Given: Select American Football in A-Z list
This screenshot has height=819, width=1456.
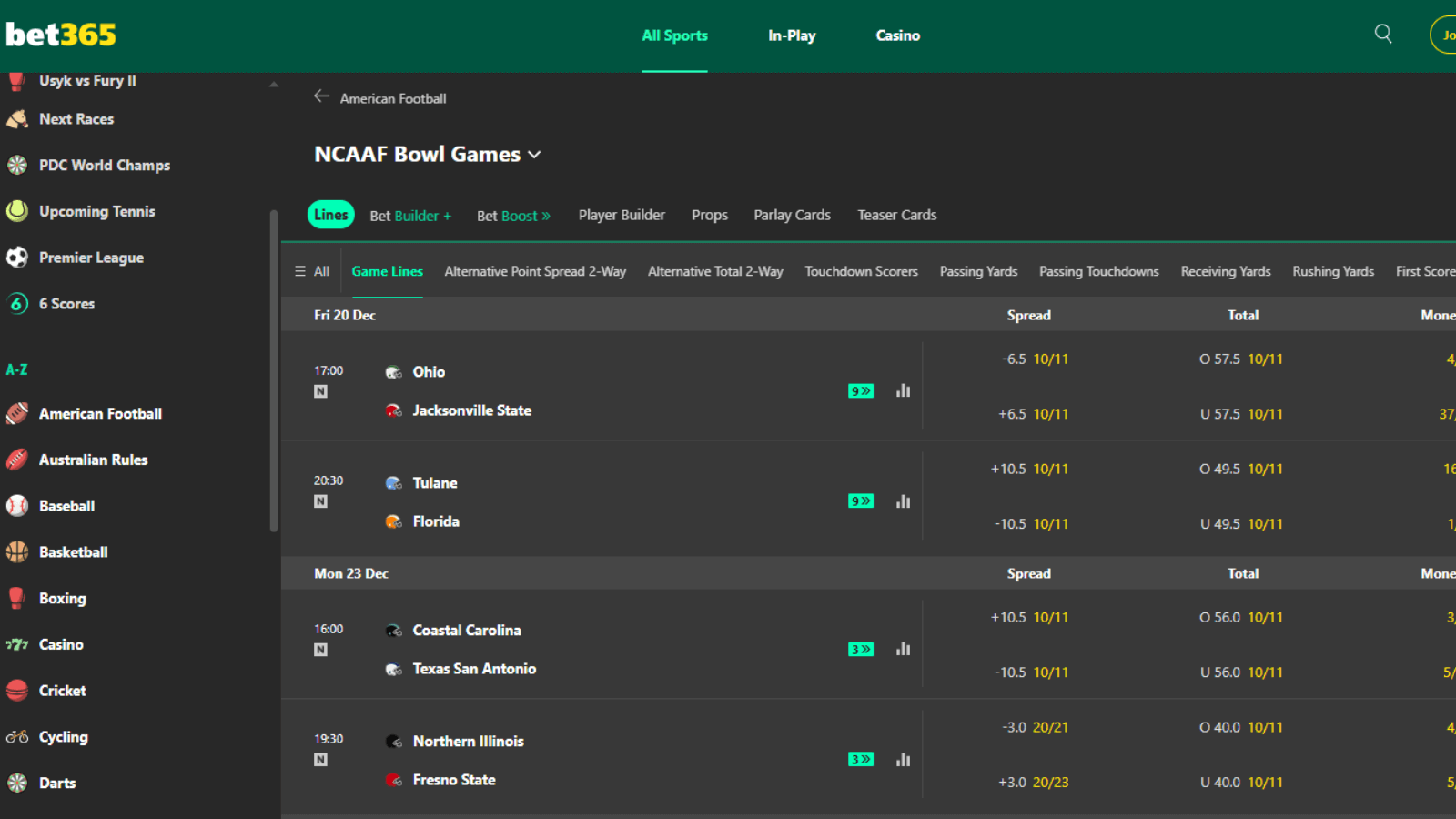Looking at the screenshot, I should [x=100, y=413].
